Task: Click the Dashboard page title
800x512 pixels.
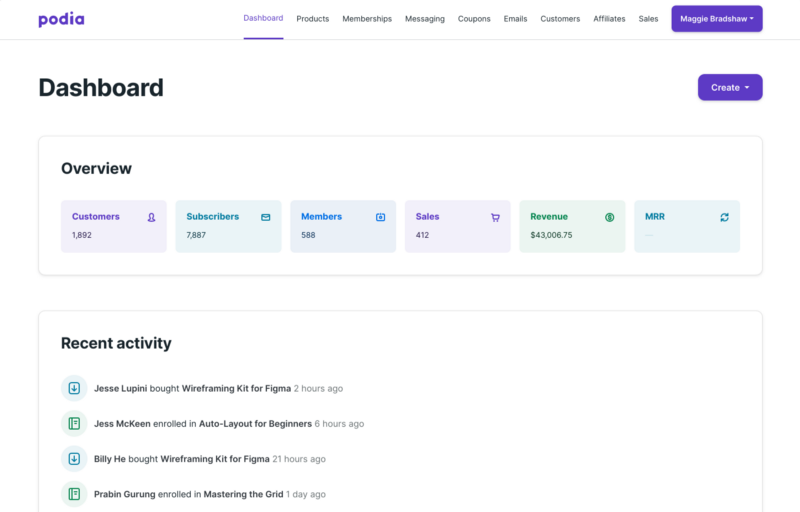Action: click(101, 87)
